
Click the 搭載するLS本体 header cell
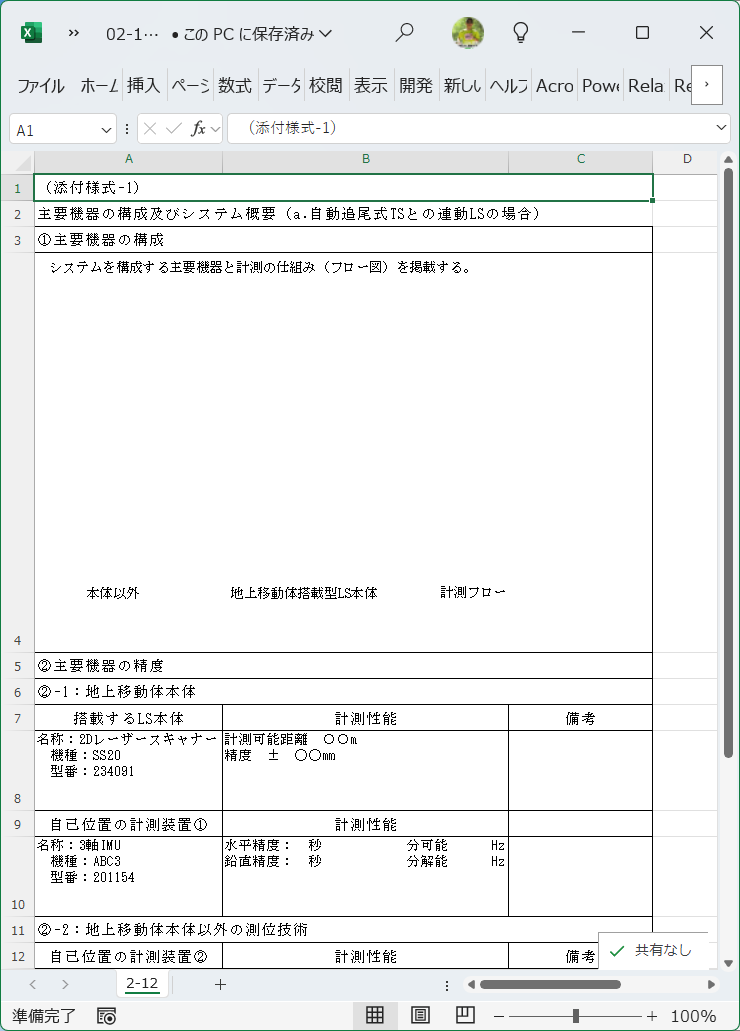(129, 718)
